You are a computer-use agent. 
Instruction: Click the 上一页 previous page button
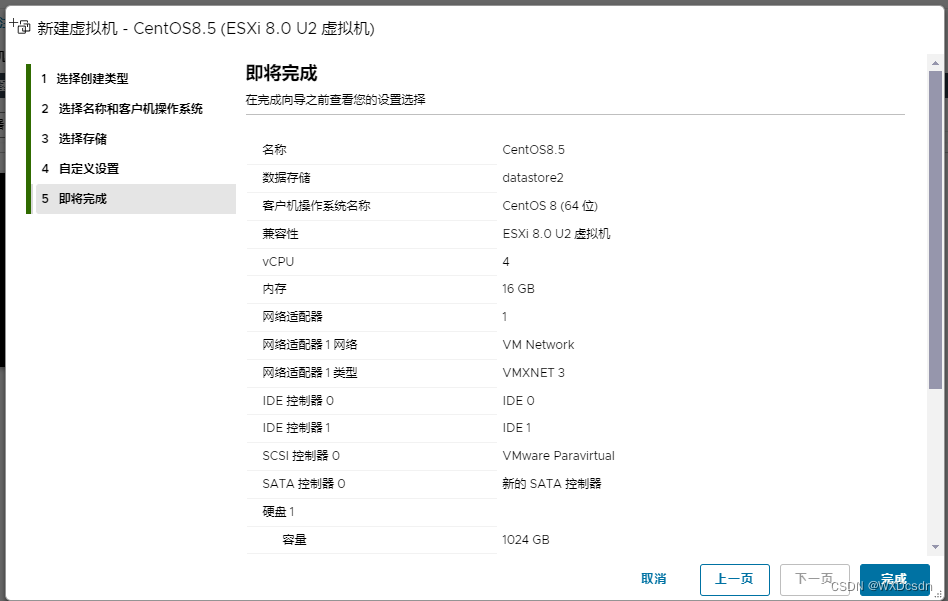[735, 580]
